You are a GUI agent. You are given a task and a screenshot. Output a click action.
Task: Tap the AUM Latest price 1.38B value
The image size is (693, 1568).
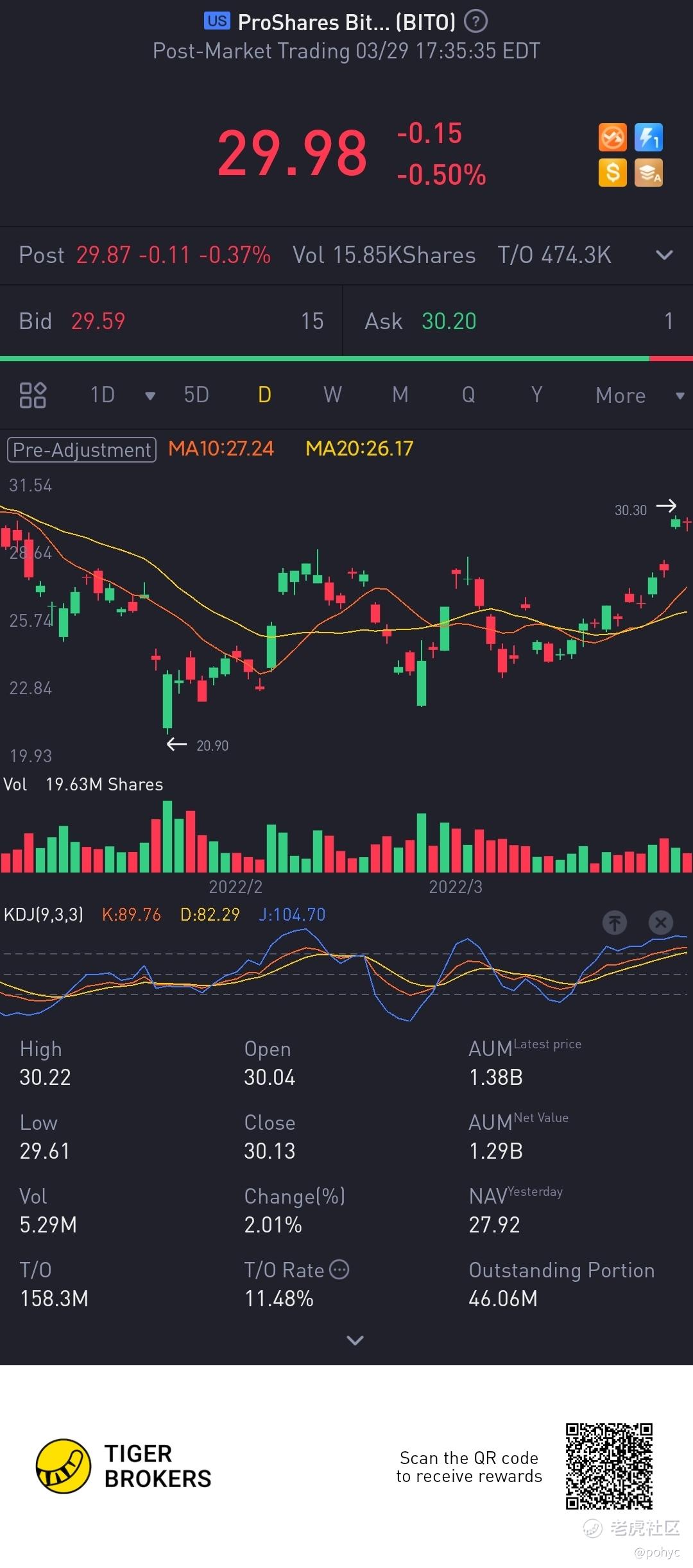[496, 1077]
